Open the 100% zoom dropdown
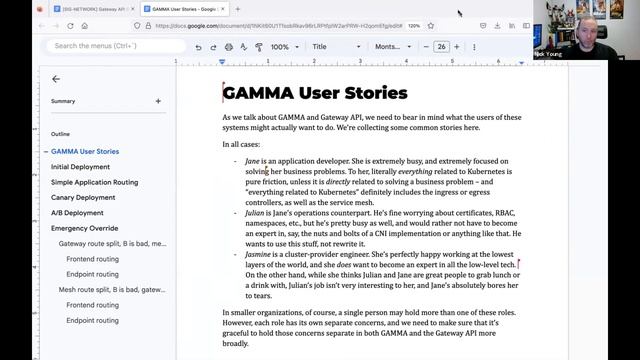 284,47
